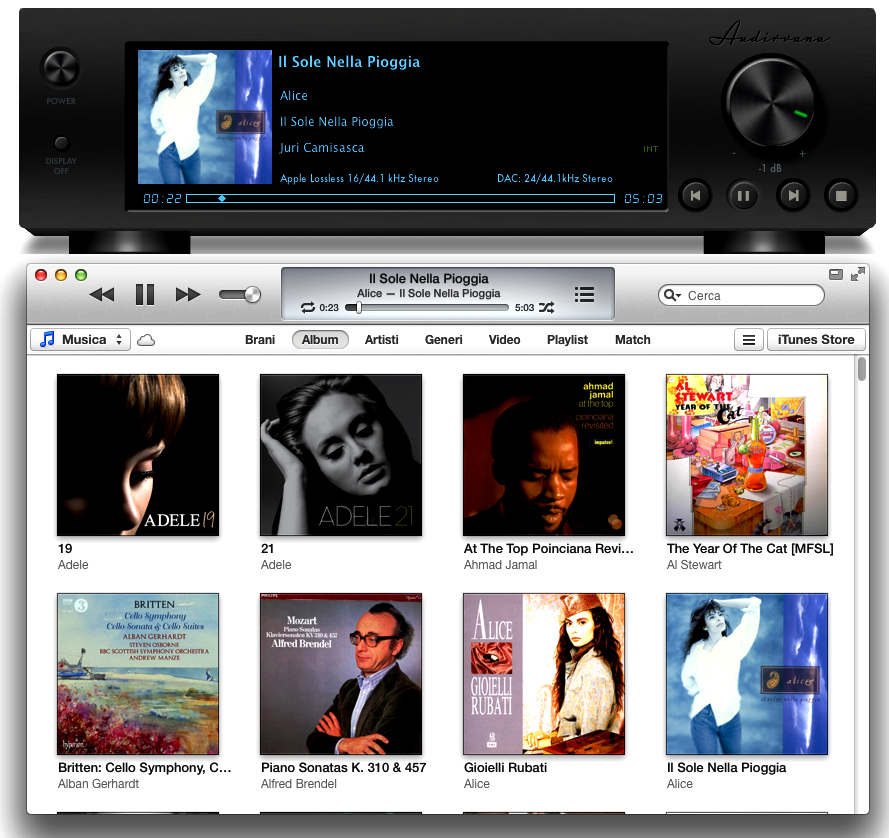The image size is (889, 838).
Task: Zoom iTunes window with green button
Action: coord(81,275)
